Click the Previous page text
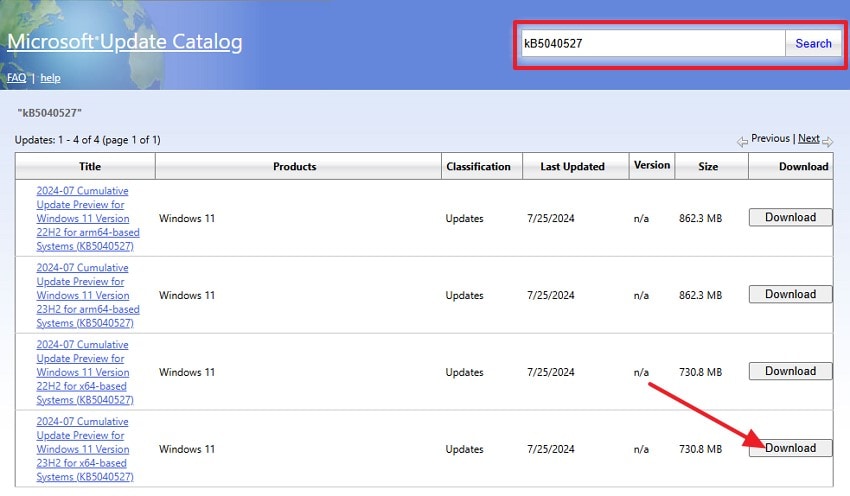Image resolution: width=850 pixels, height=496 pixels. point(770,138)
